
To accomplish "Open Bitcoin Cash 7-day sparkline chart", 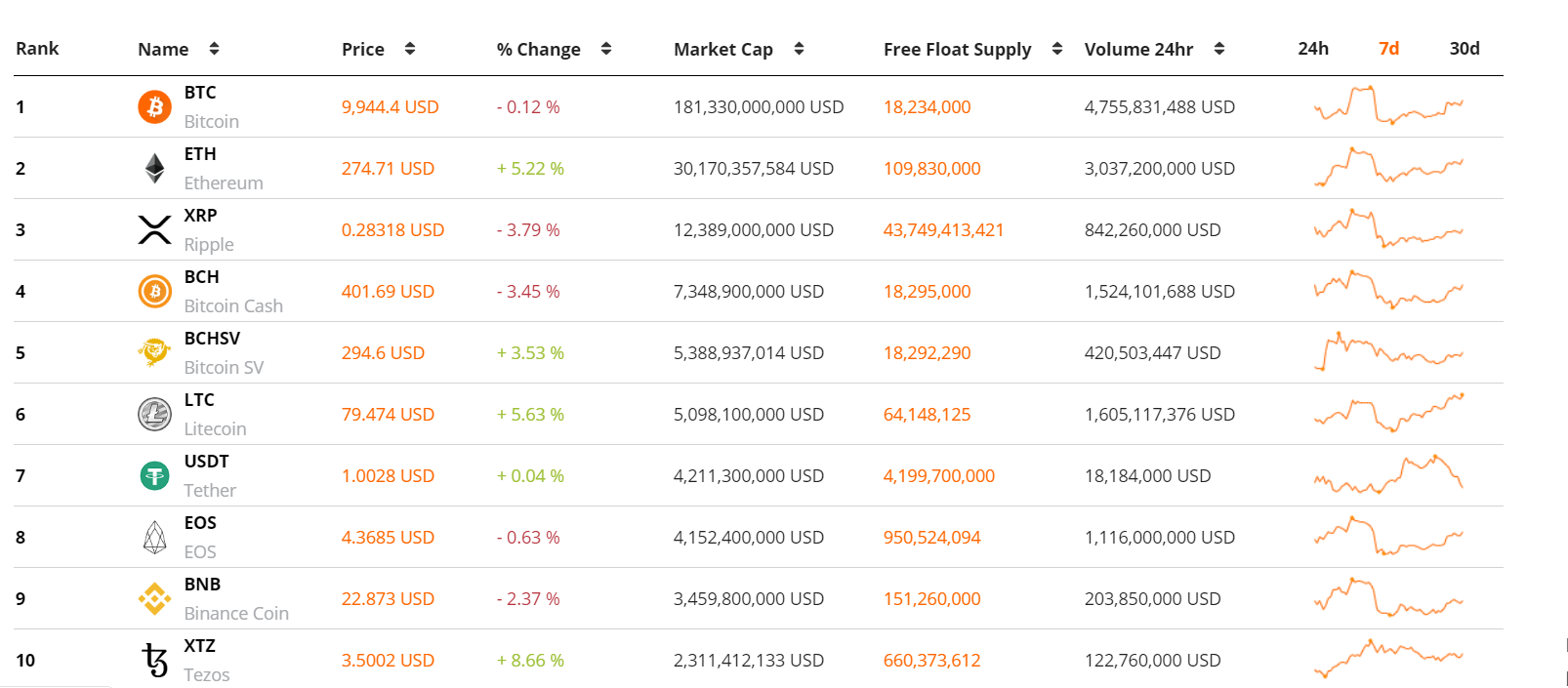I will [1388, 290].
